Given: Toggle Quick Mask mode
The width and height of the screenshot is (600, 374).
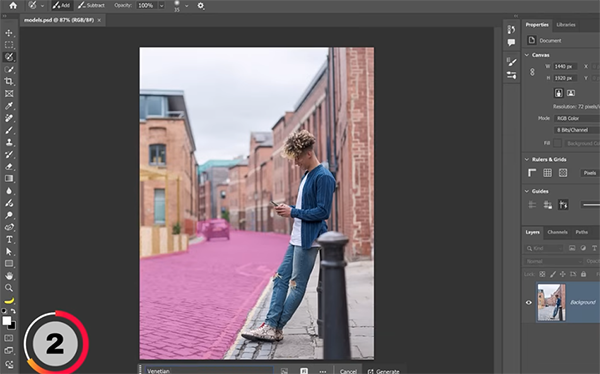Looking at the screenshot, I should [x=9, y=338].
